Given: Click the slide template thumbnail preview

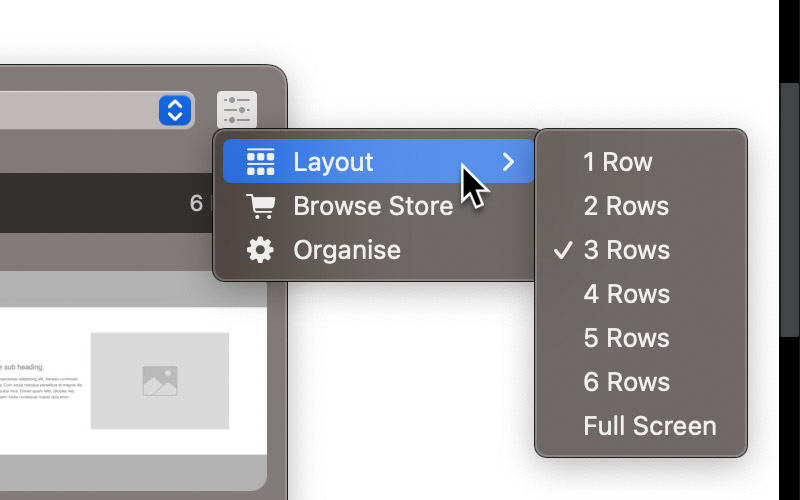Looking at the screenshot, I should coord(133,381).
